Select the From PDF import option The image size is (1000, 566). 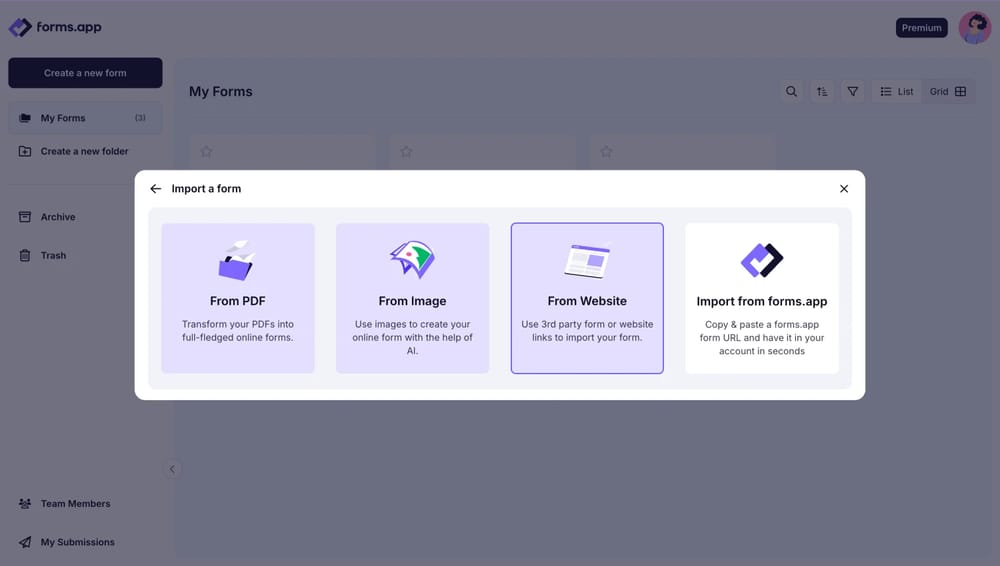coord(238,298)
